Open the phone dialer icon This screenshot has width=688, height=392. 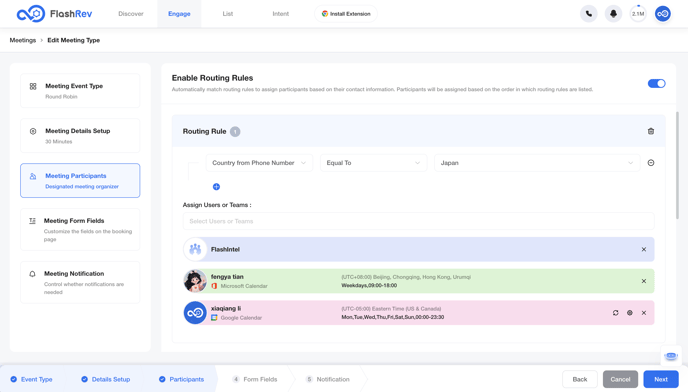pos(588,14)
